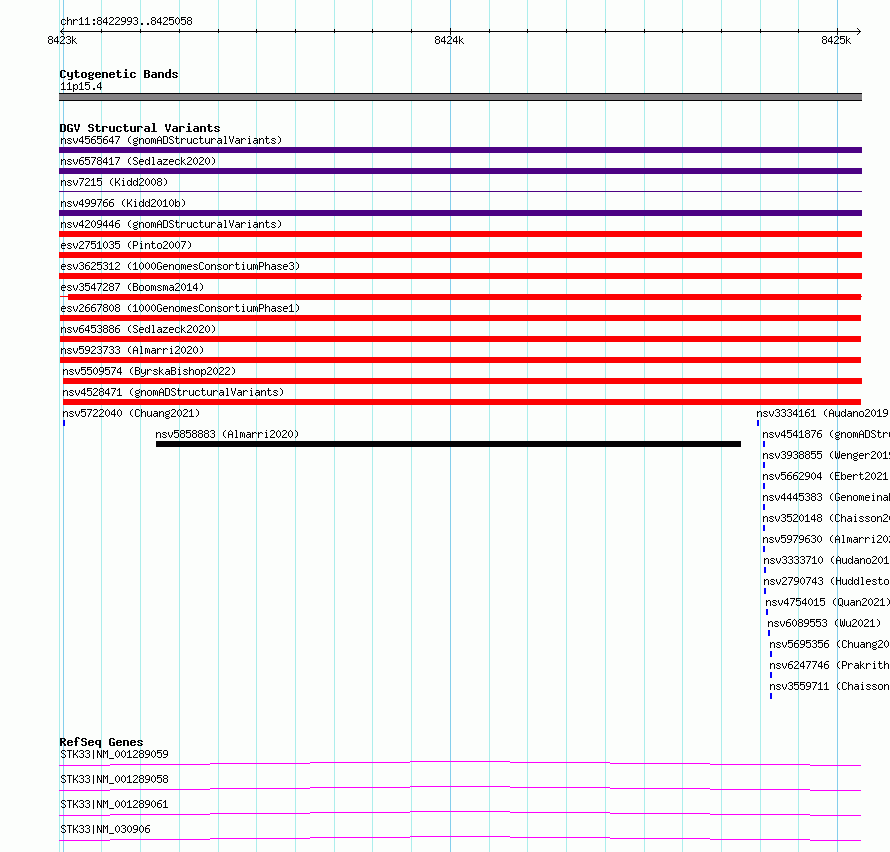Click esv3547287 Boomsma2014 label
Viewport: 890px width, 852px height.
(x=132, y=287)
